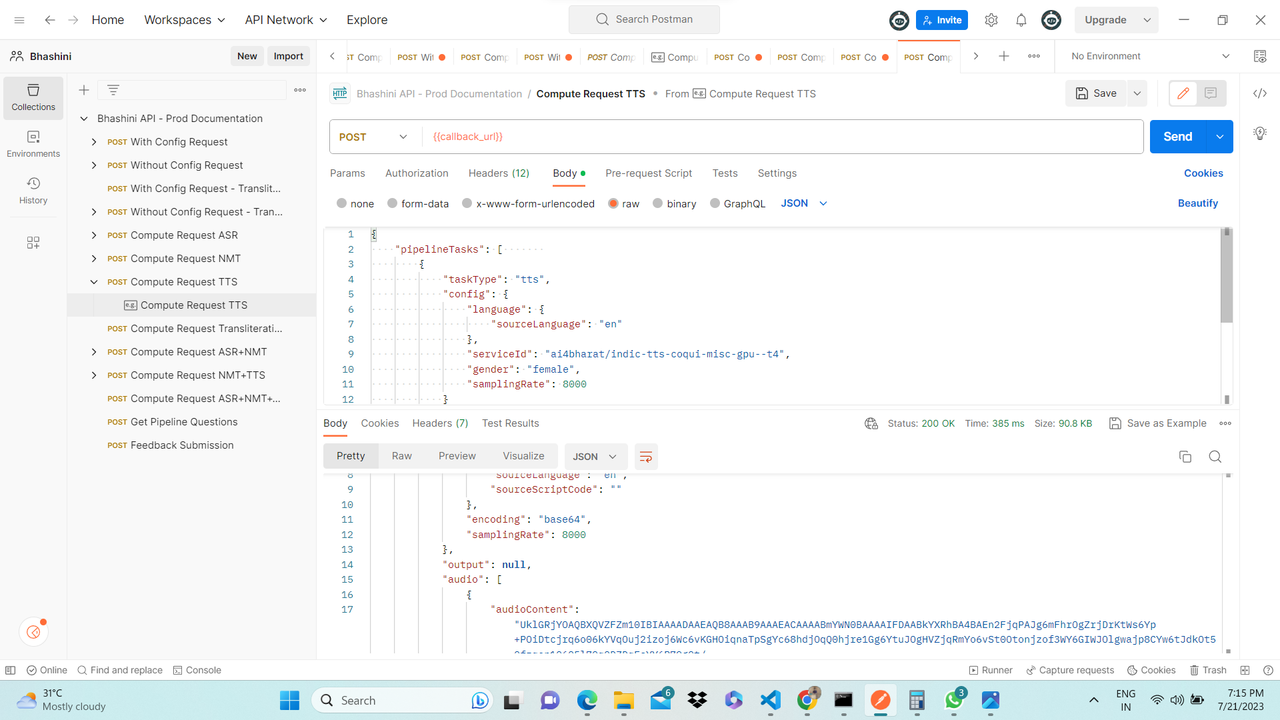
Task: Open the History sidebar panel
Action: click(33, 191)
